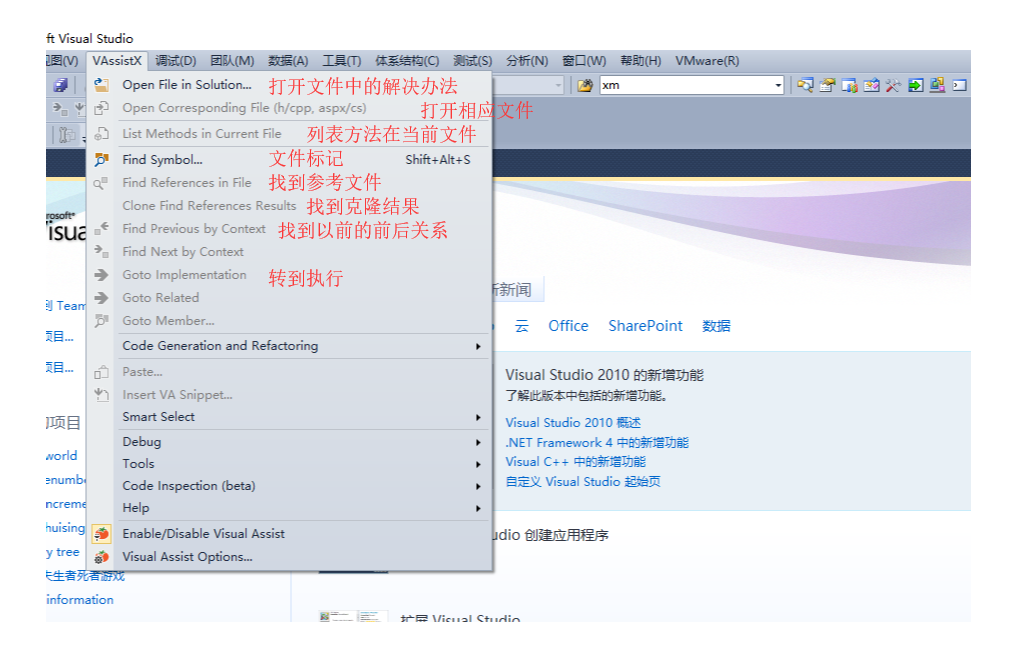The image size is (1033, 651).
Task: Open the VMware(R) menu
Action: [x=707, y=61]
